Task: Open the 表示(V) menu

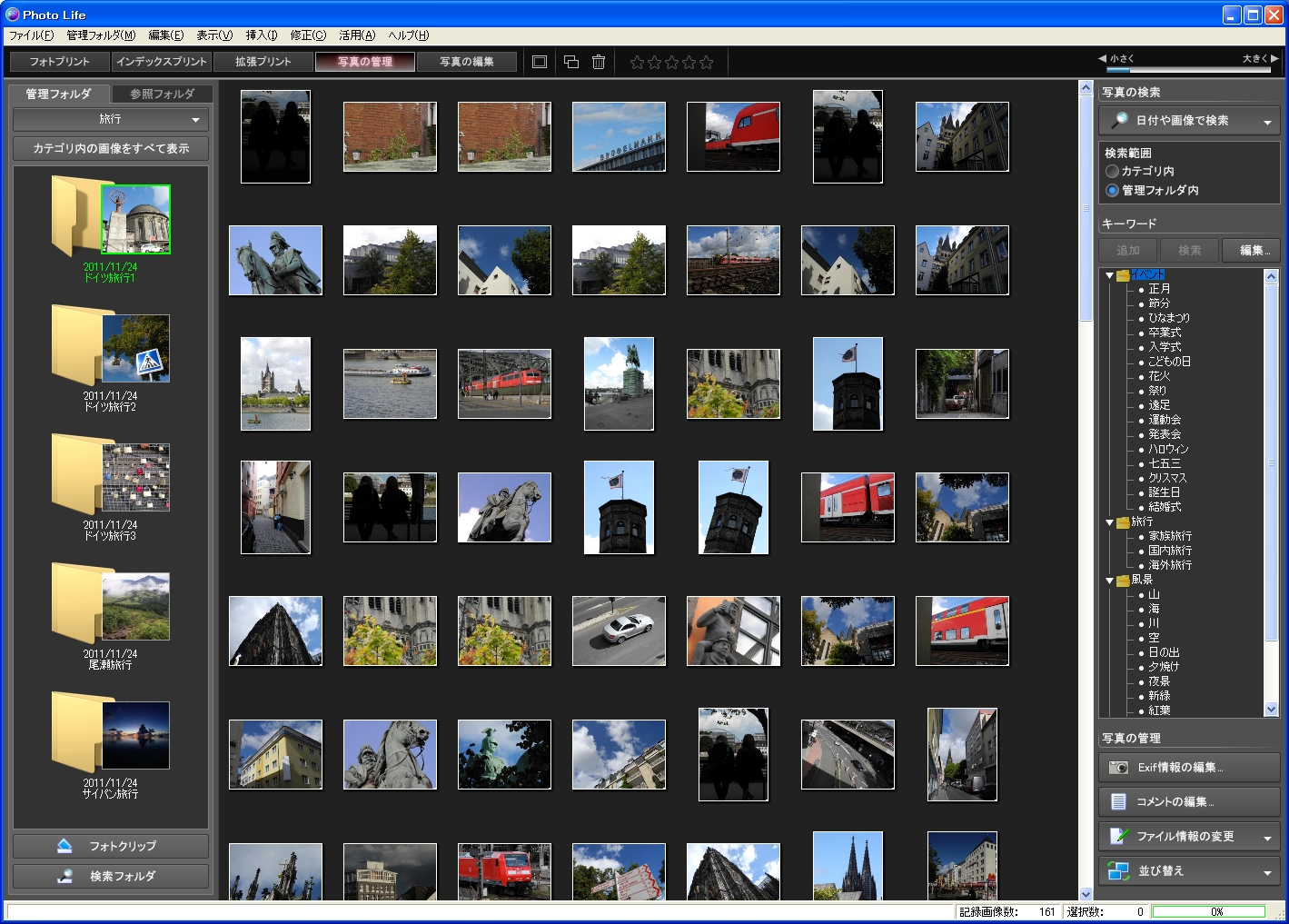Action: [214, 35]
